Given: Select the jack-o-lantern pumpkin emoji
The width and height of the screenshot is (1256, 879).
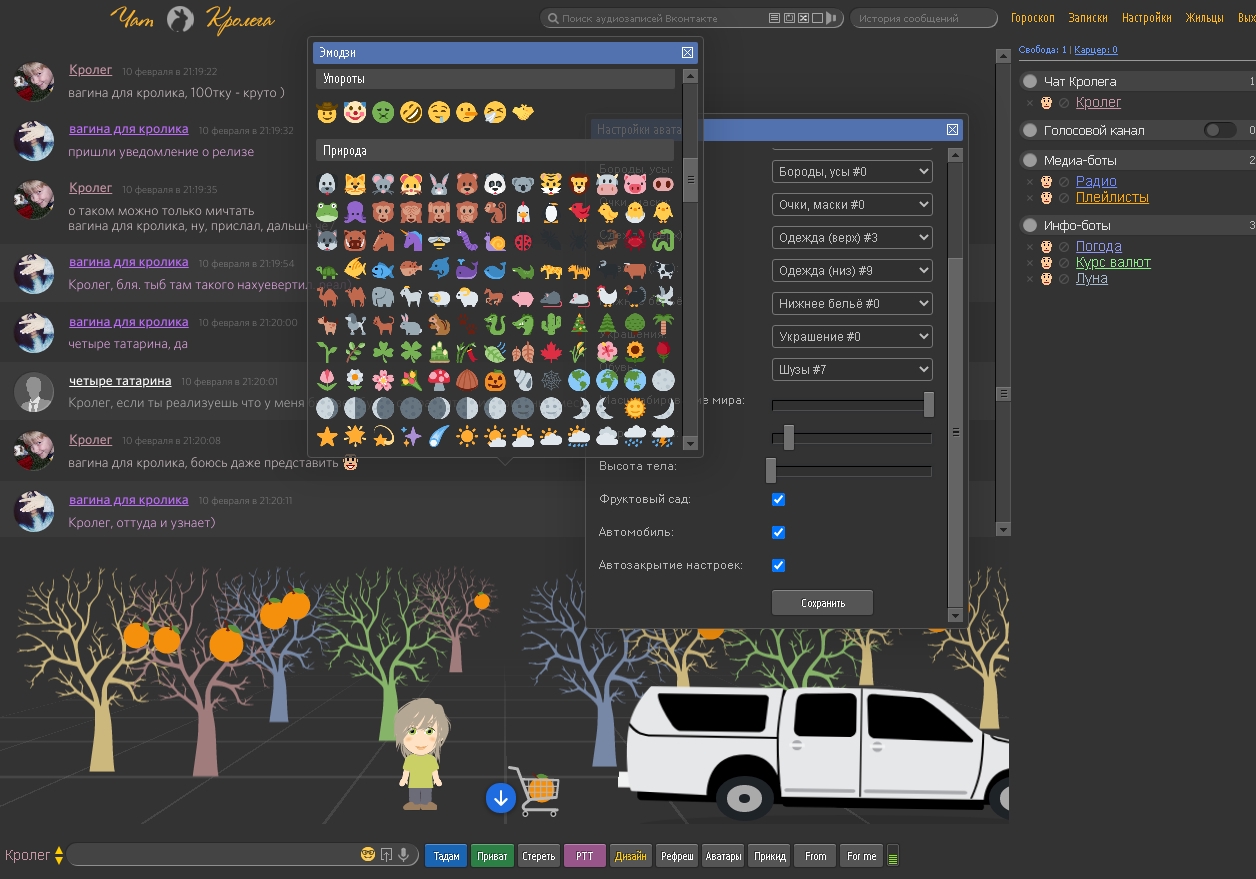Looking at the screenshot, I should (x=494, y=381).
